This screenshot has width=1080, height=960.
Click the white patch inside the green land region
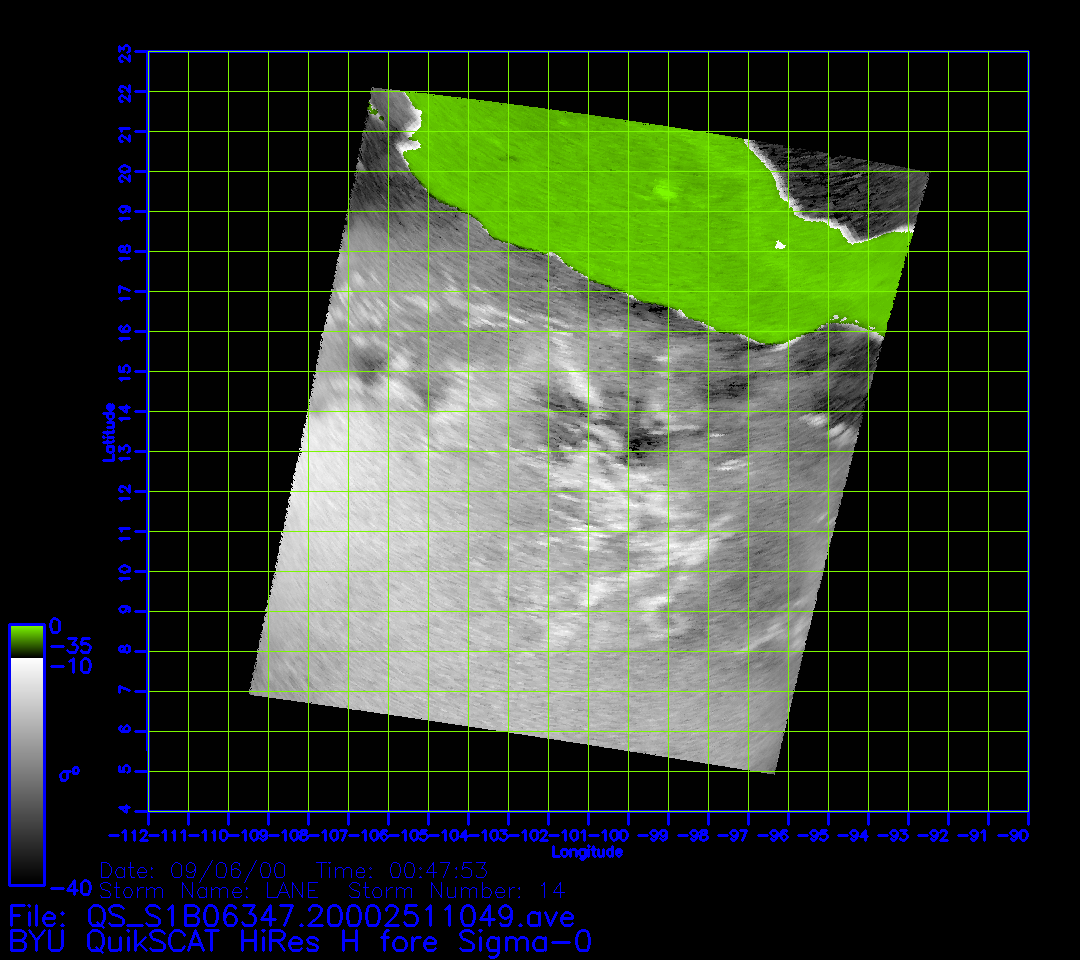(x=780, y=244)
